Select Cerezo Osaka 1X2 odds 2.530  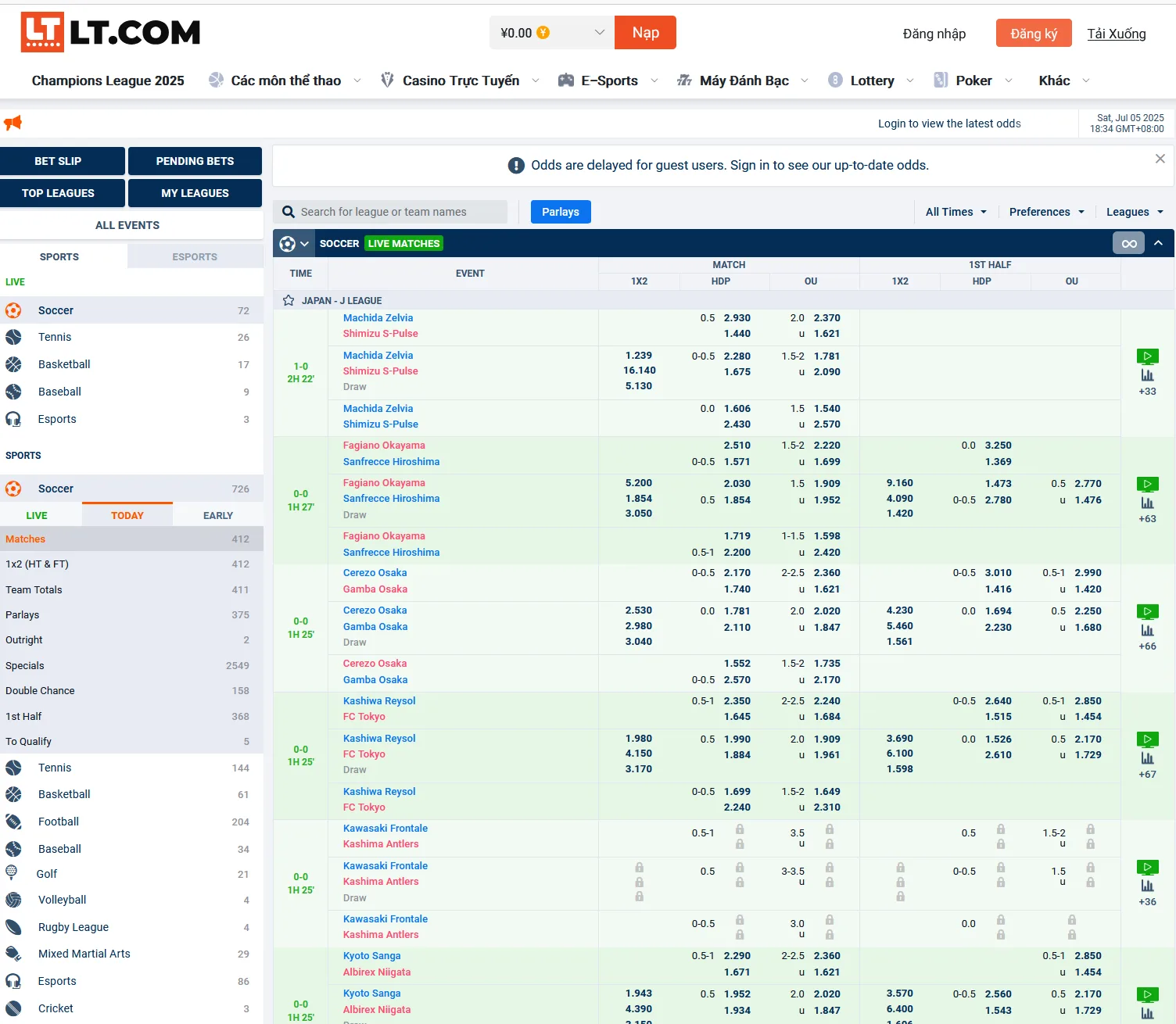(639, 610)
